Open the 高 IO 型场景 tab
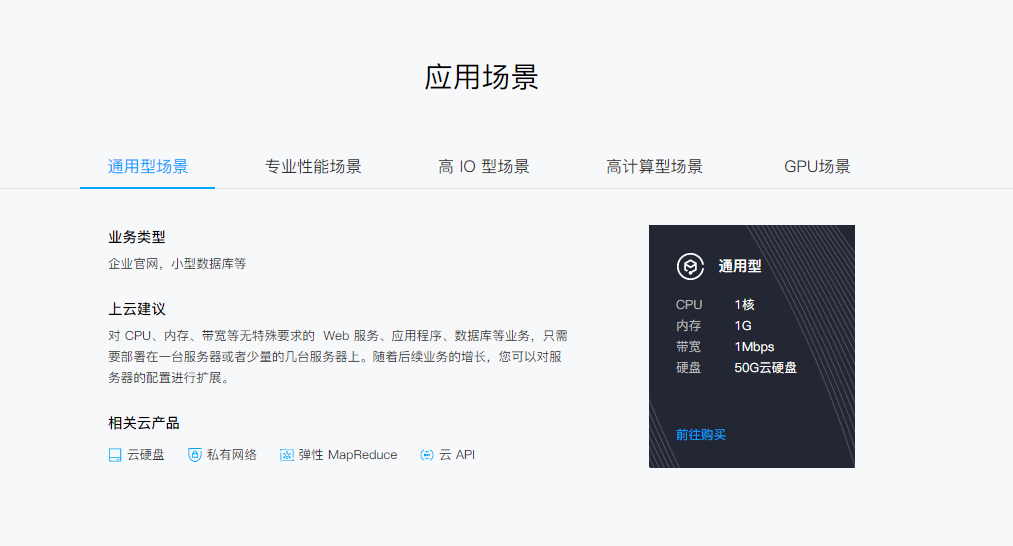 [x=483, y=167]
